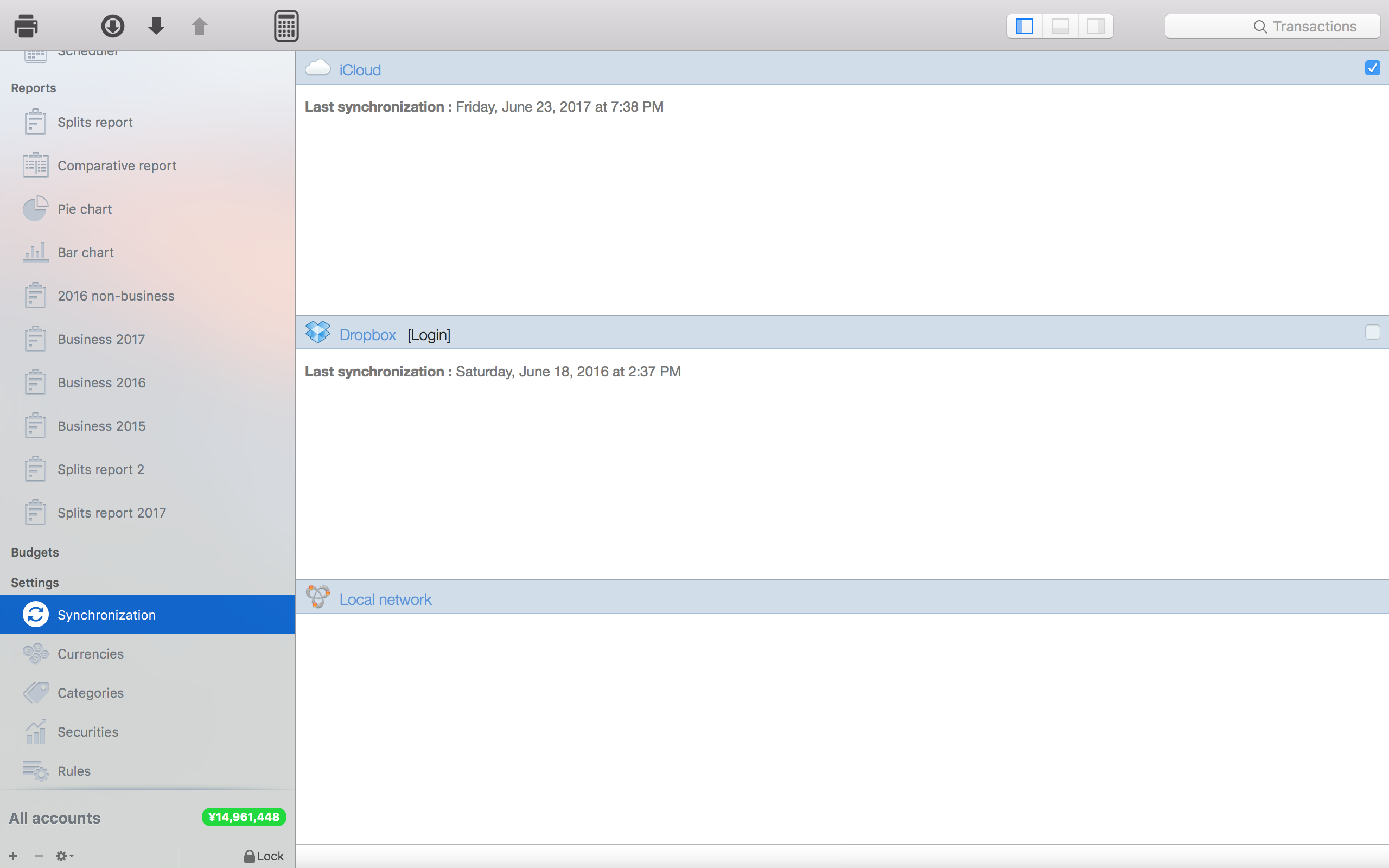Toggle the right panel view button
Screen dimensions: 1389x868
coord(1095,27)
